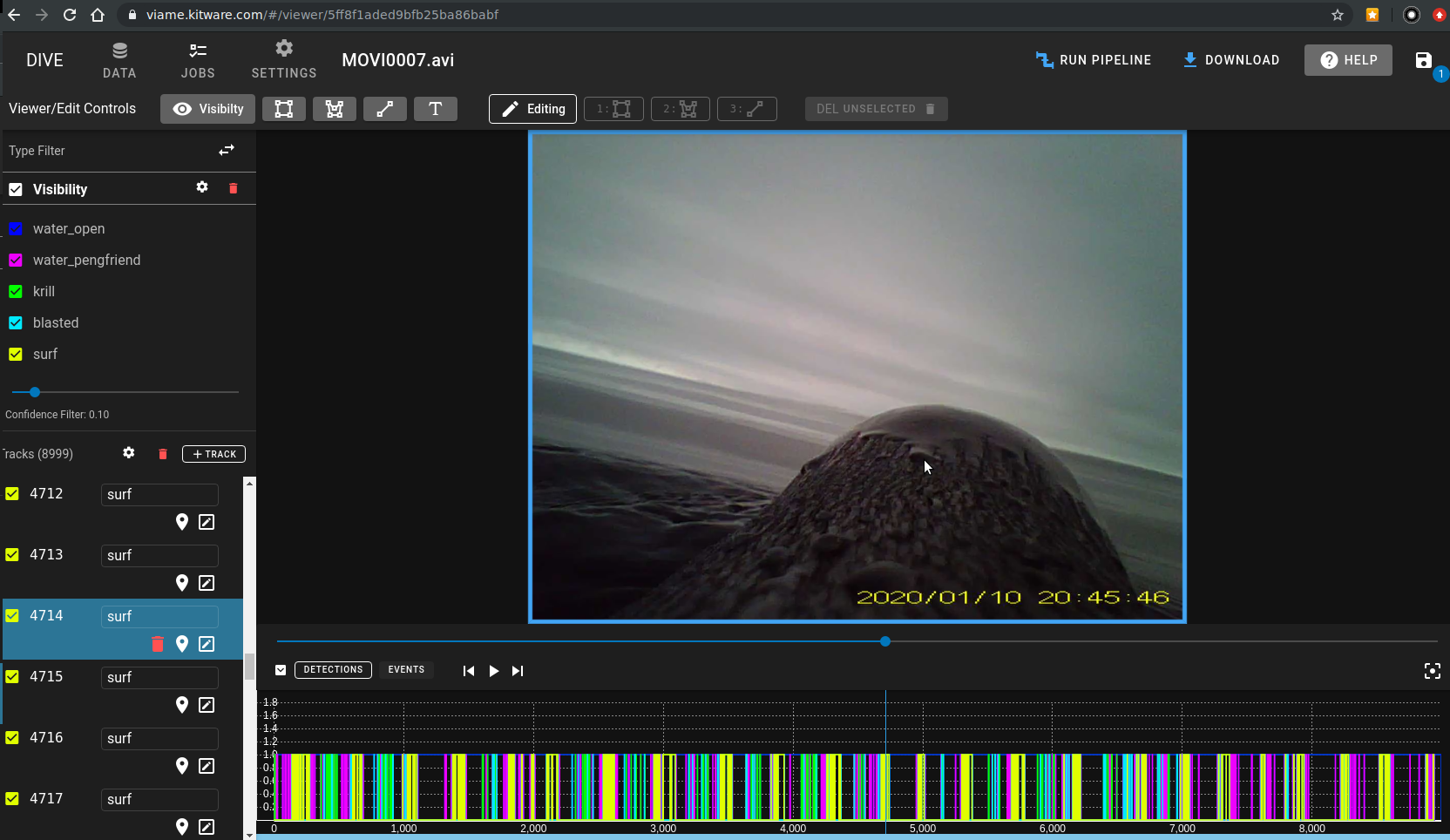Toggle polygon visibility icon
The width and height of the screenshot is (1450, 840).
click(x=335, y=109)
